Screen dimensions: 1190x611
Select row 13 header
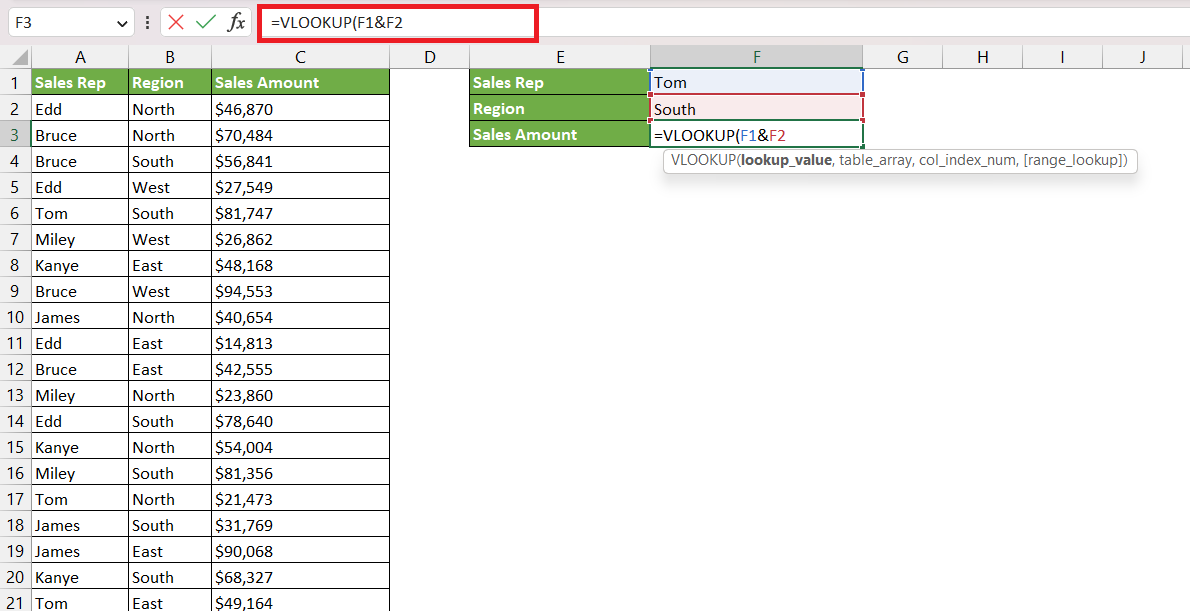(15, 395)
